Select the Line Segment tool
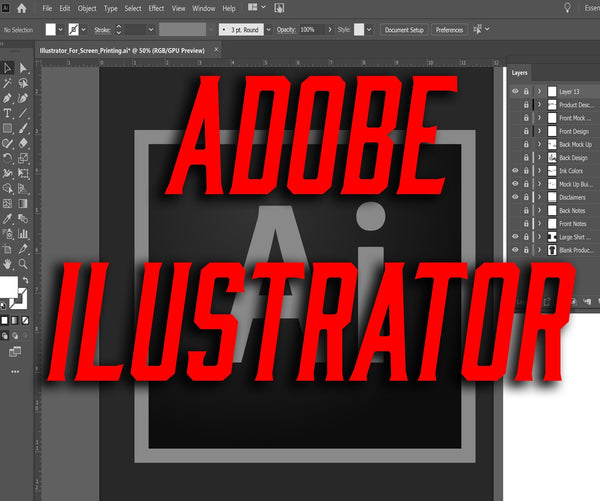600x501 pixels. click(x=23, y=113)
